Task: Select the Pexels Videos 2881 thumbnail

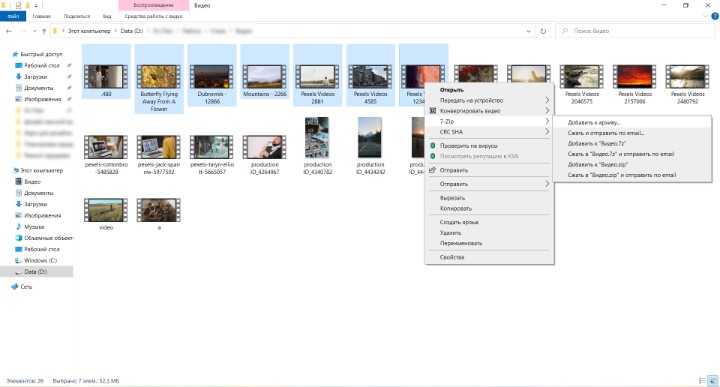Action: coord(317,76)
